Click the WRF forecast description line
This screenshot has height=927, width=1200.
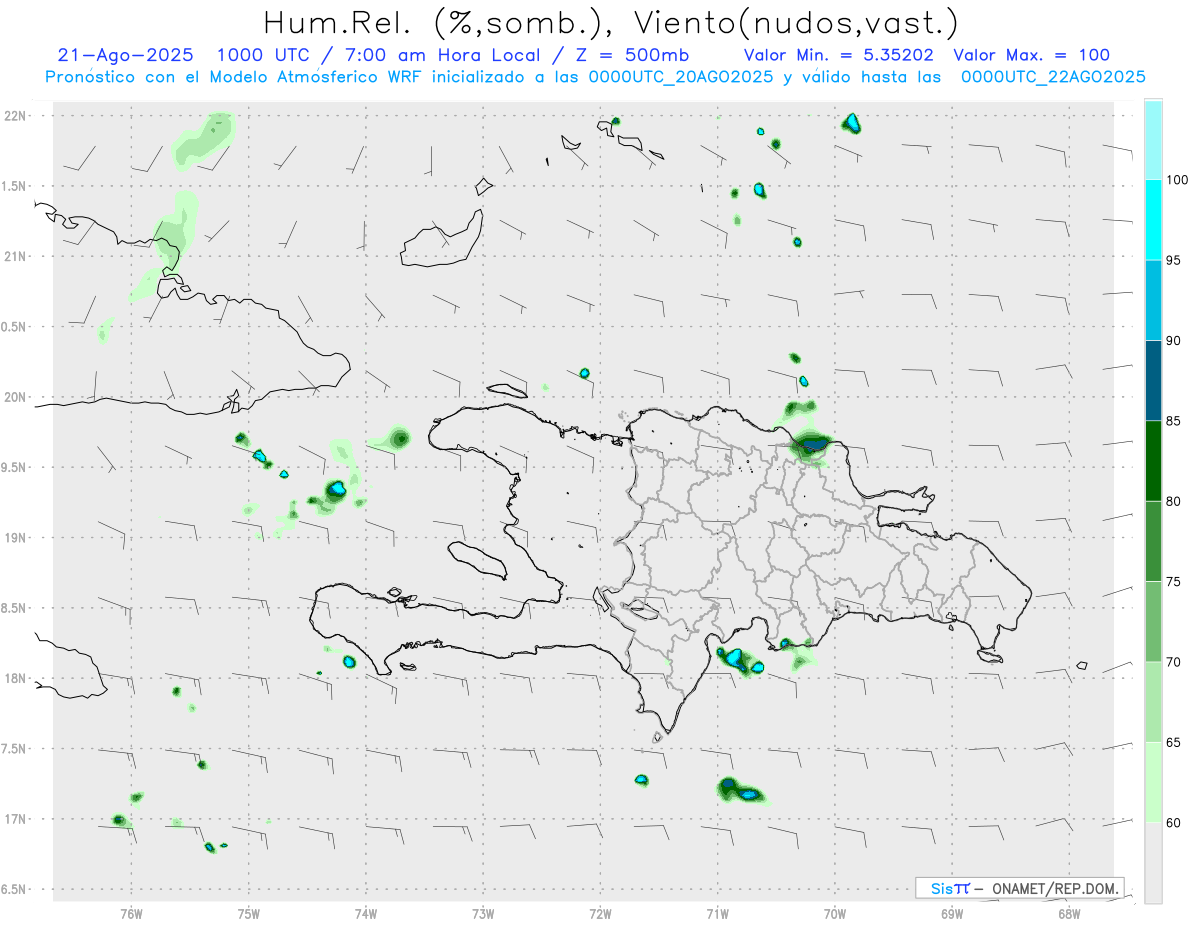click(x=595, y=77)
